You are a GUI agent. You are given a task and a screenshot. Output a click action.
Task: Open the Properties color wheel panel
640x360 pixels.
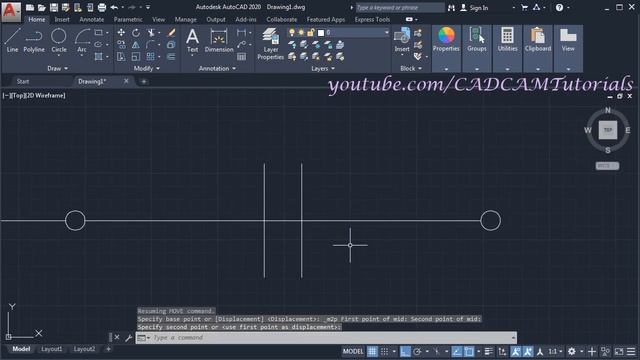point(446,40)
